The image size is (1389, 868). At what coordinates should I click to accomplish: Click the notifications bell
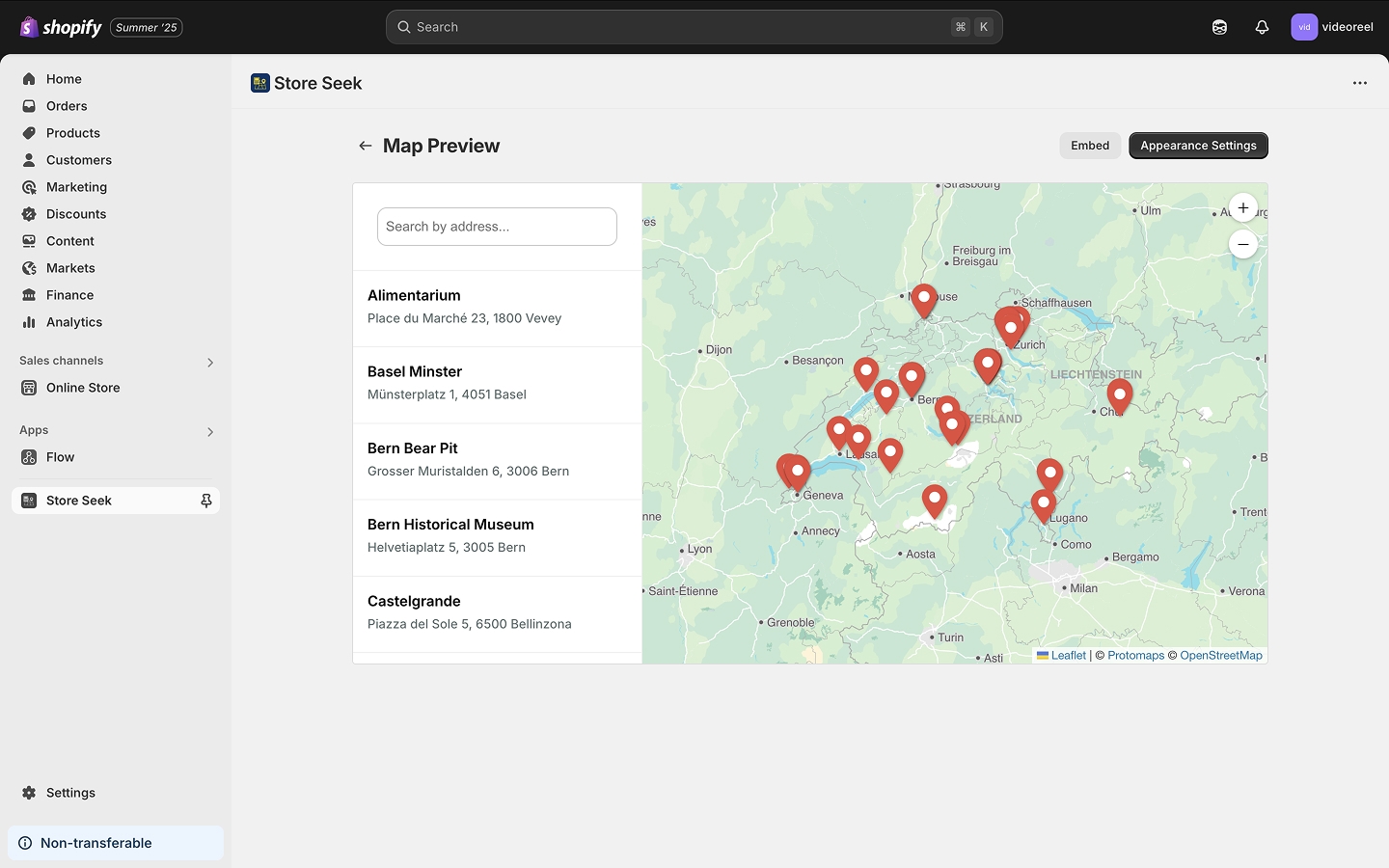click(1261, 26)
